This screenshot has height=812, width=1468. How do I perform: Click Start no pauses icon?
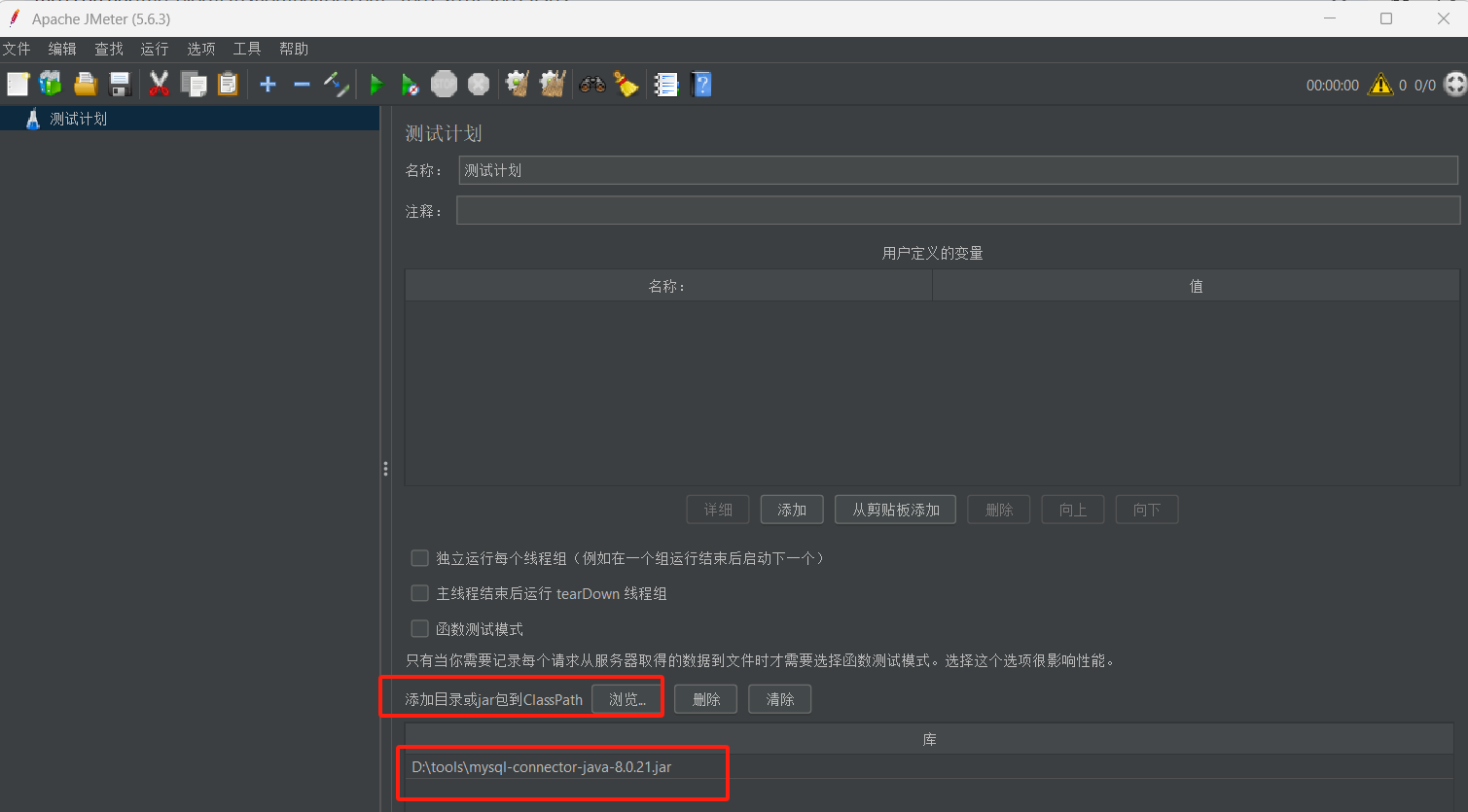point(411,85)
